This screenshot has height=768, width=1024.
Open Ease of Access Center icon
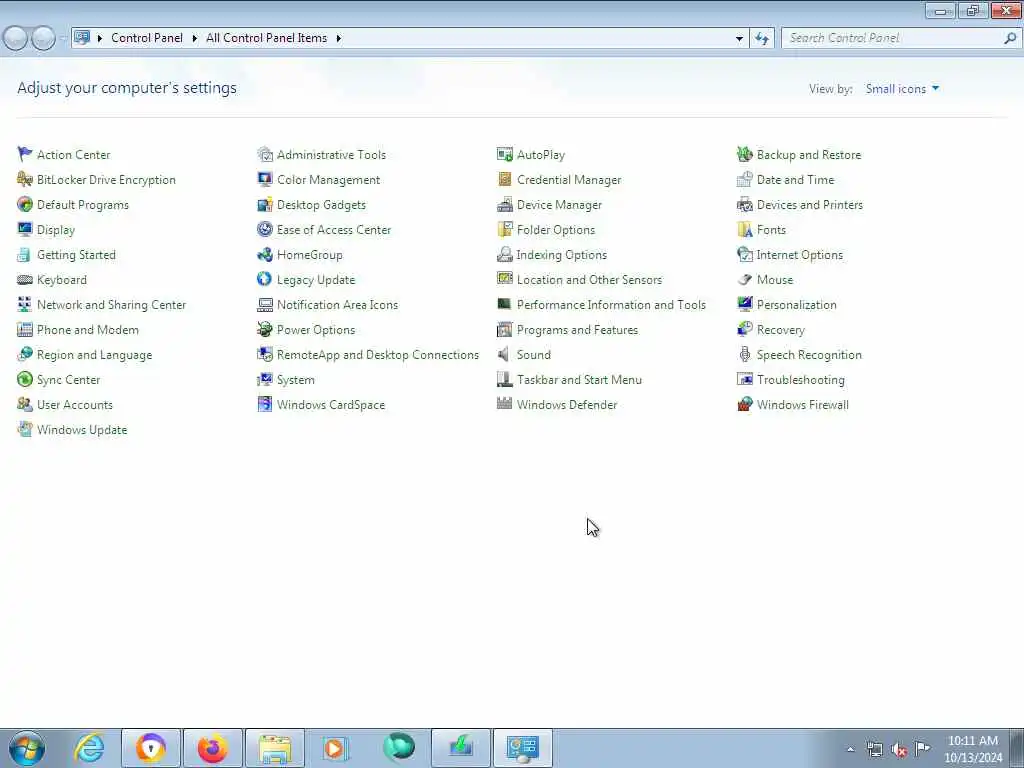click(264, 229)
